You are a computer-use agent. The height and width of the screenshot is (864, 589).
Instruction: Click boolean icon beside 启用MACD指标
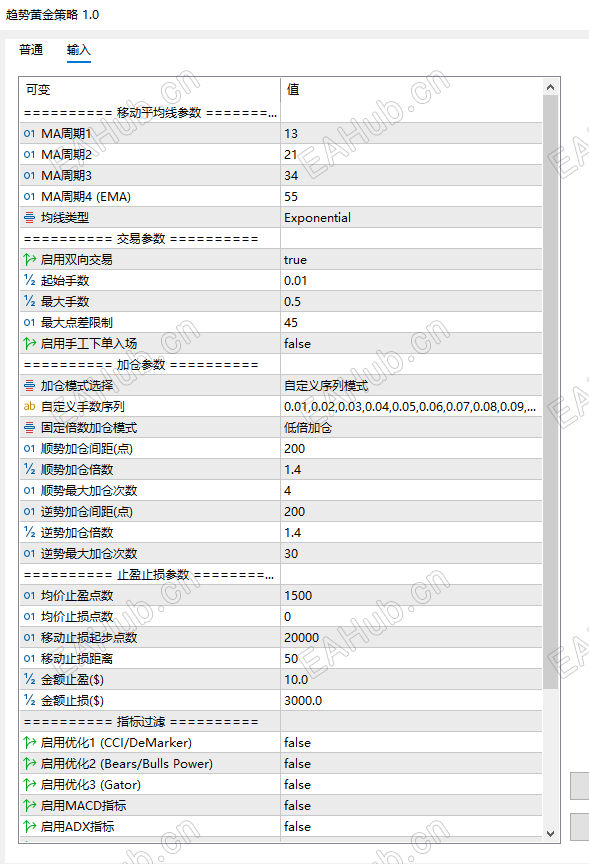pyautogui.click(x=29, y=806)
